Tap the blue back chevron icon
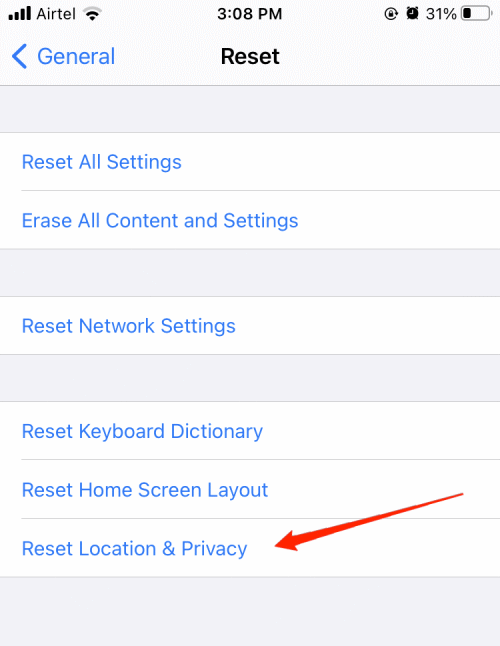This screenshot has width=500, height=646. 19,56
